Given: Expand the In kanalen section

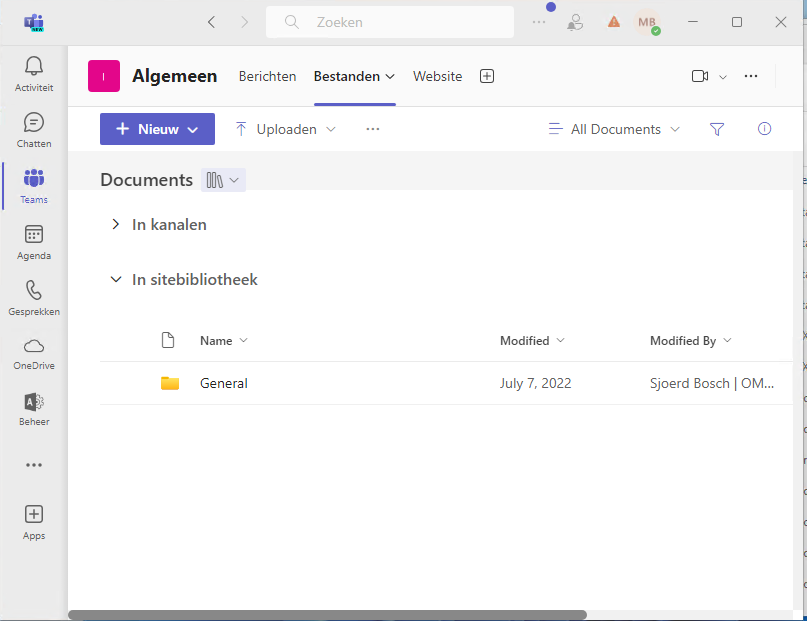Looking at the screenshot, I should [116, 225].
